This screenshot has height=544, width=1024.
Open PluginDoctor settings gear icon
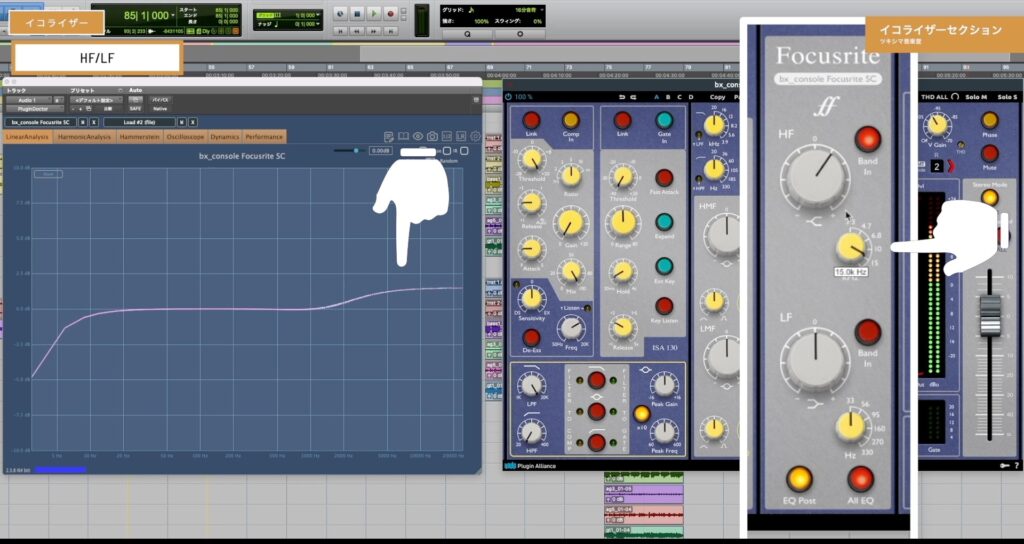(x=475, y=136)
